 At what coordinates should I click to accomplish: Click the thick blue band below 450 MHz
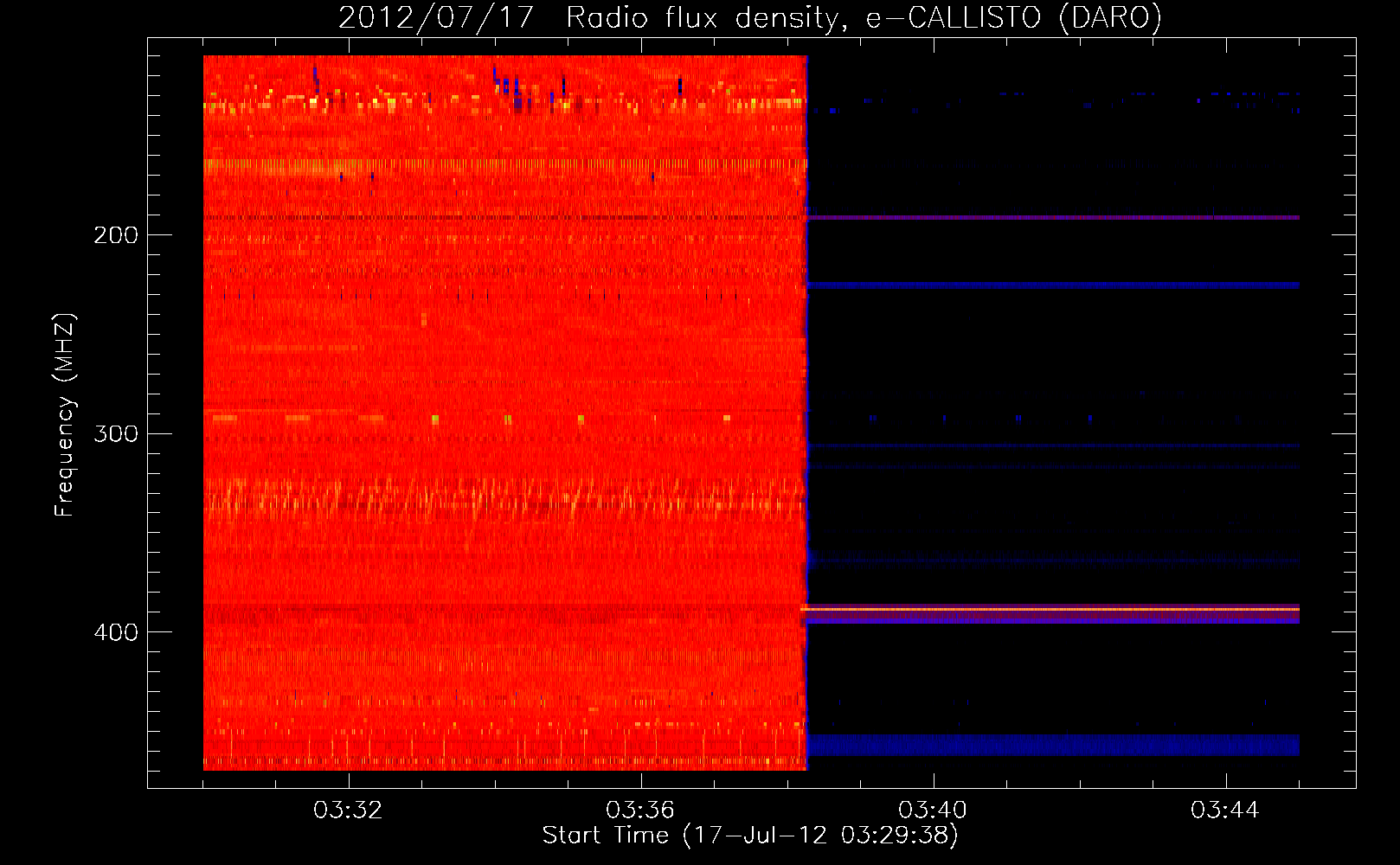(1053, 745)
